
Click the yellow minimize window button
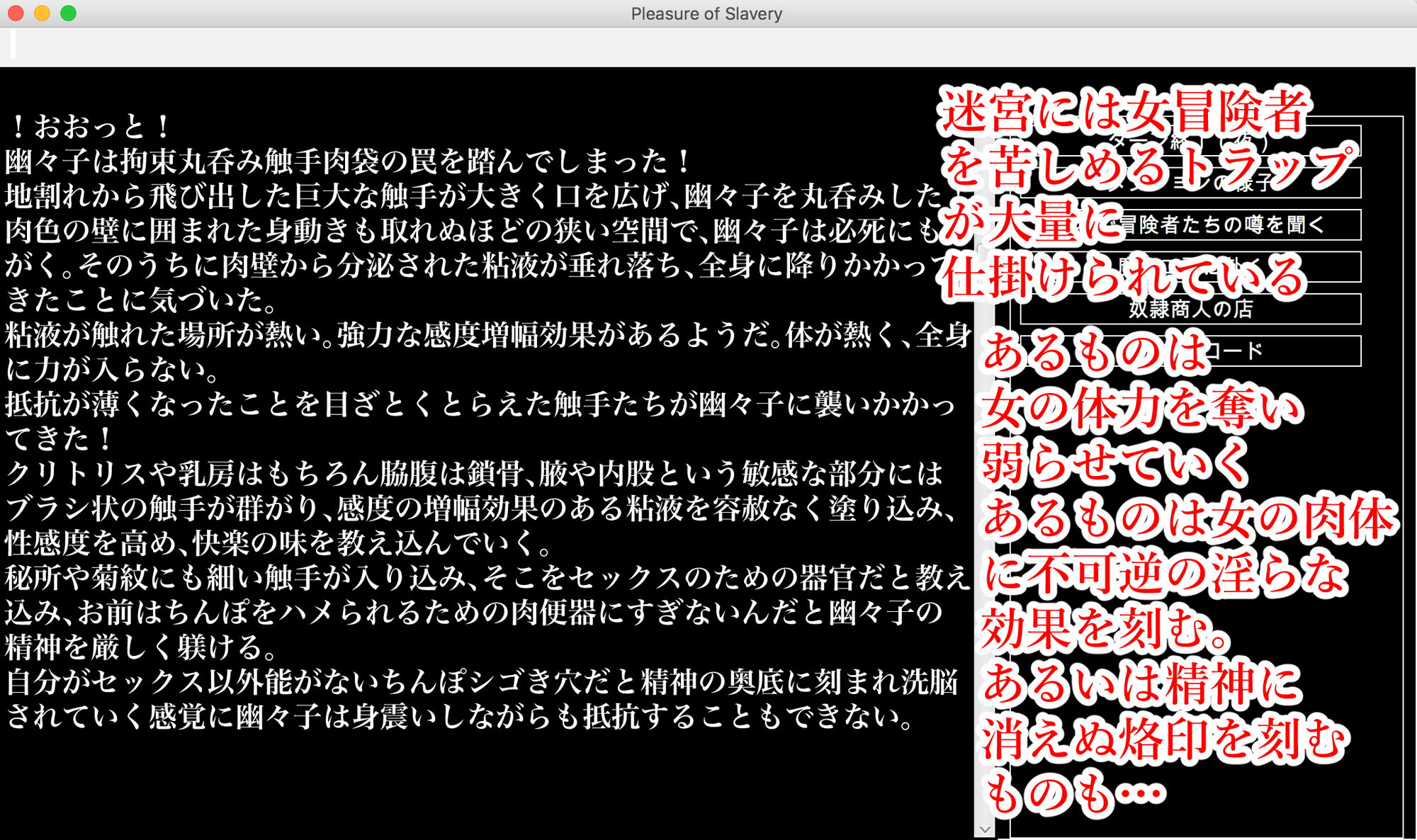coord(42,13)
